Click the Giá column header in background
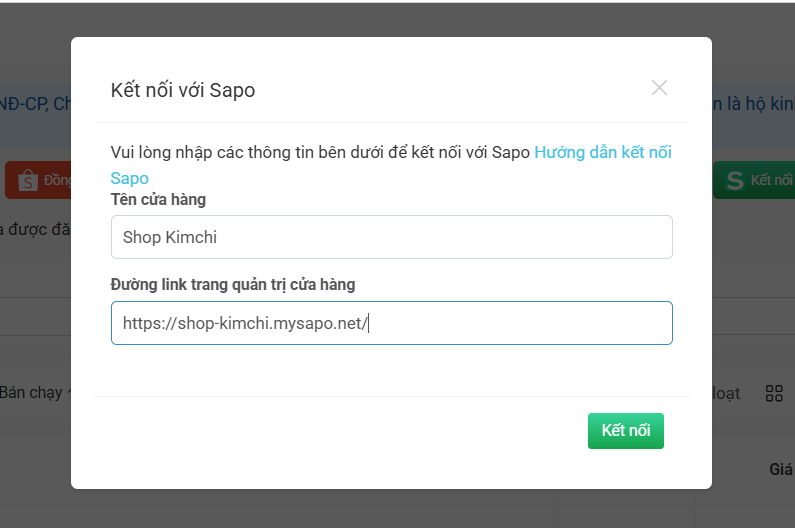795x528 pixels. pyautogui.click(x=781, y=469)
